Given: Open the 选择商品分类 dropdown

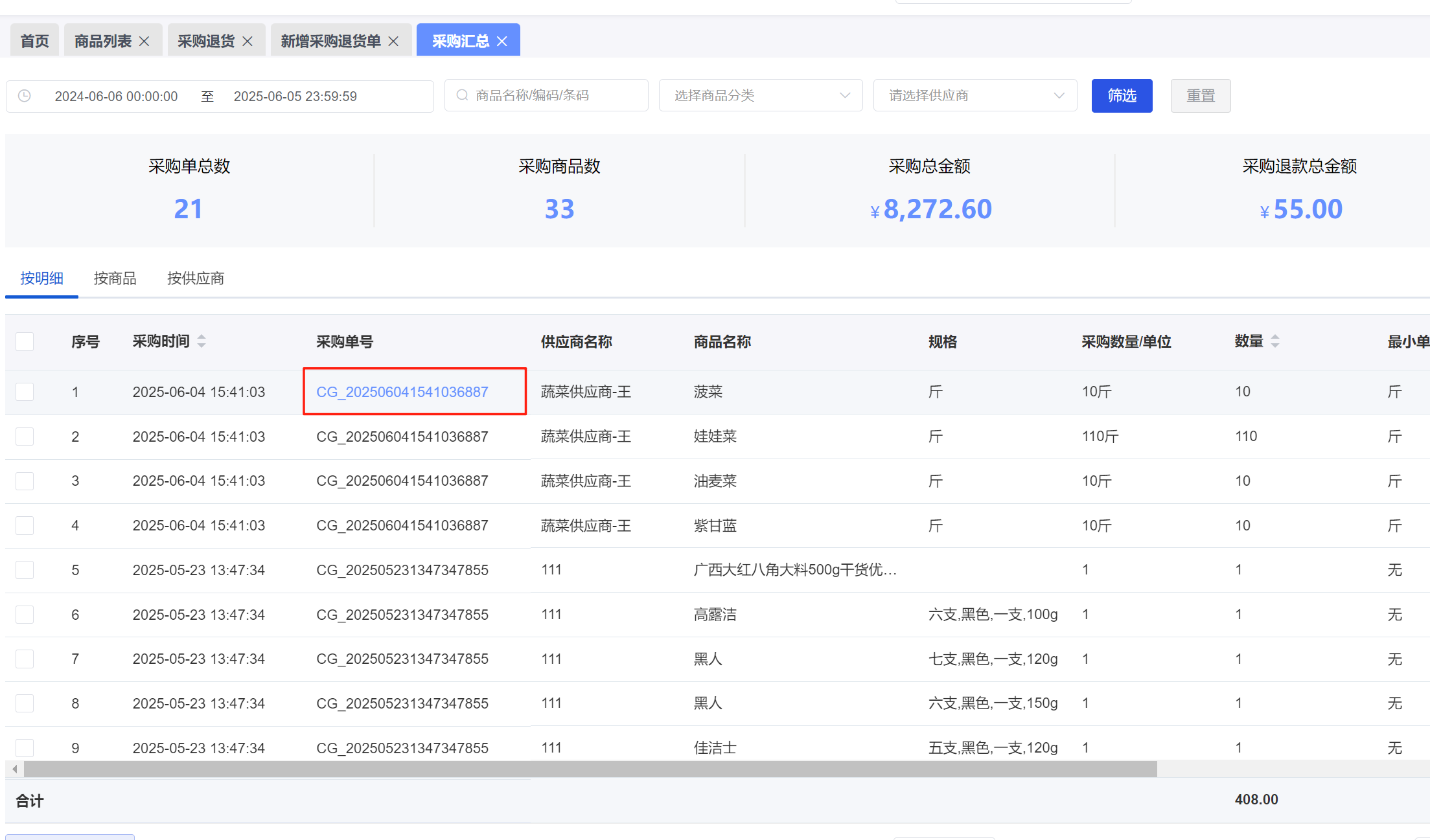Looking at the screenshot, I should 760,96.
